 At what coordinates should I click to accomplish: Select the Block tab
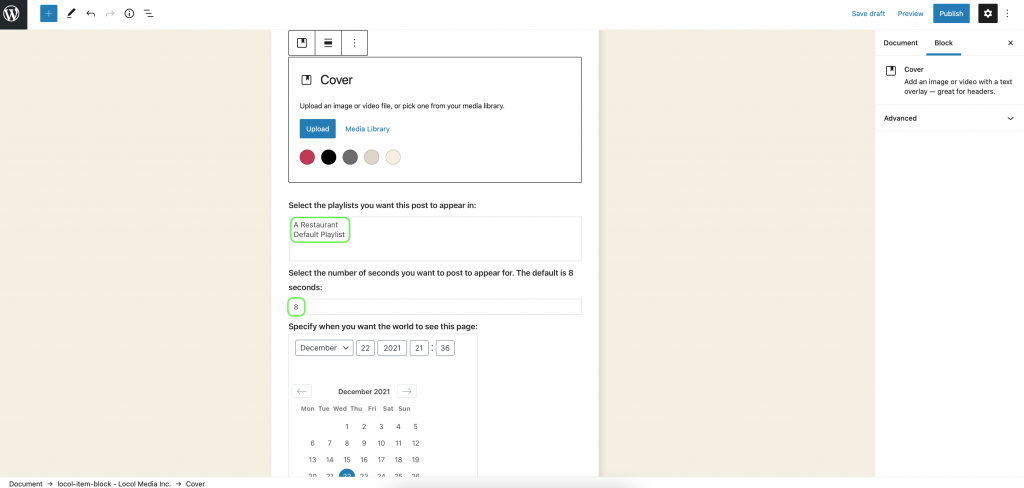point(943,42)
